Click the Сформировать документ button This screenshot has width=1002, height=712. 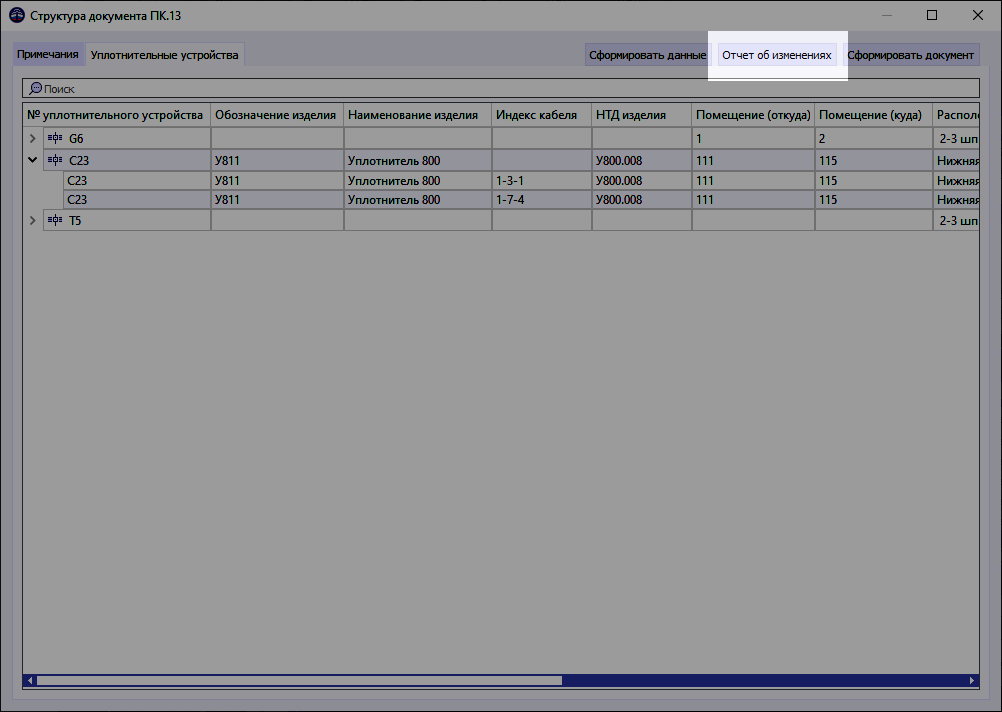[912, 55]
